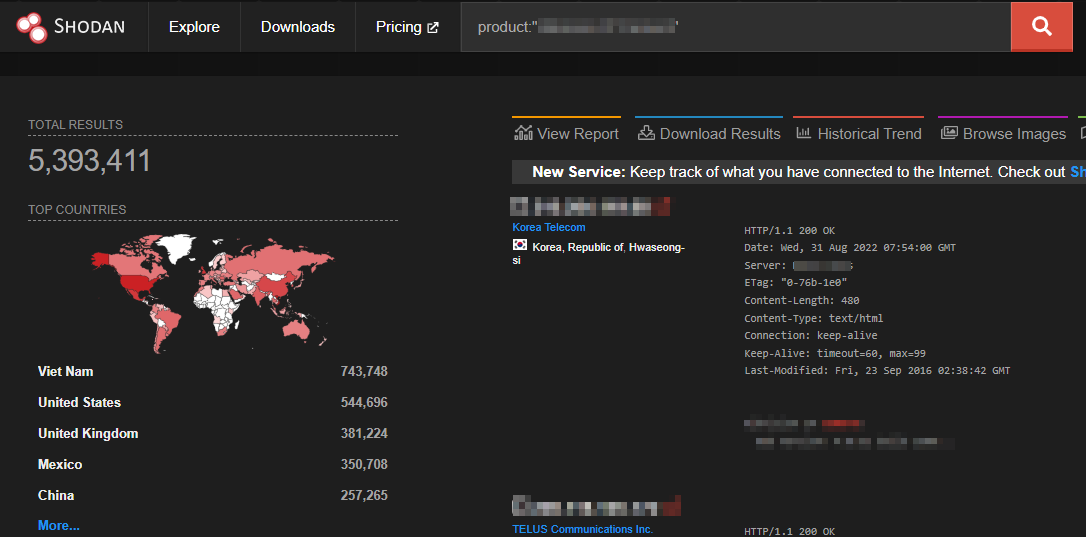Image resolution: width=1086 pixels, height=537 pixels.
Task: Click the Historical Trend bar chart icon
Action: 803,133
